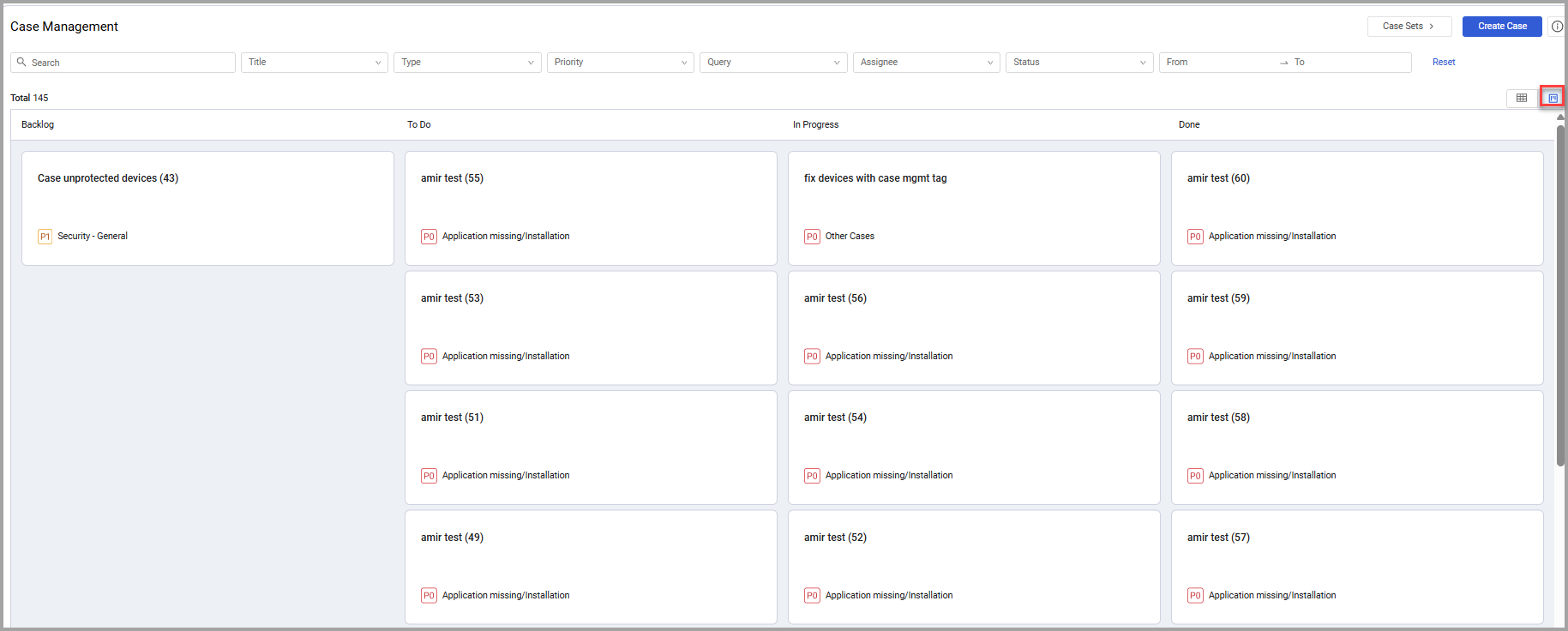The height and width of the screenshot is (631, 1568).
Task: Click the search magnifier icon
Action: coord(21,62)
